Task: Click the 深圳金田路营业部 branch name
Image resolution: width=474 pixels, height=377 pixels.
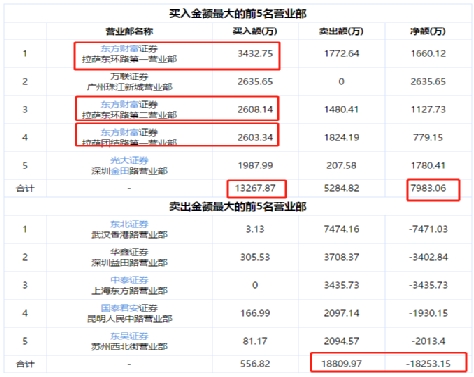Action: [129, 171]
